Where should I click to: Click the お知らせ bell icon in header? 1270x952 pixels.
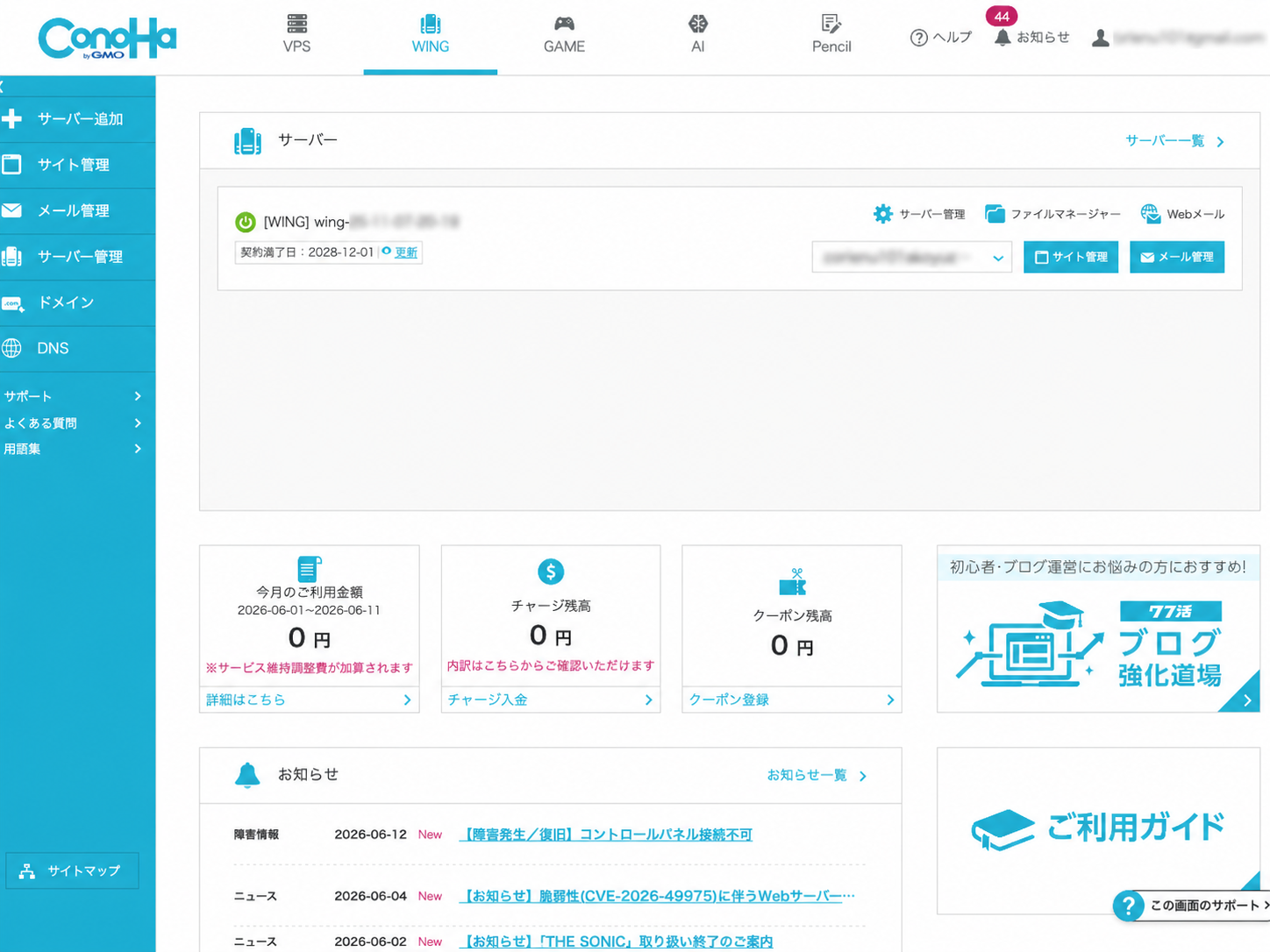click(1002, 38)
